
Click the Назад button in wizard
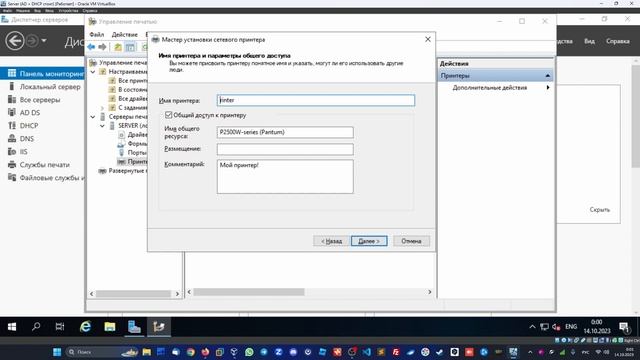coord(331,241)
